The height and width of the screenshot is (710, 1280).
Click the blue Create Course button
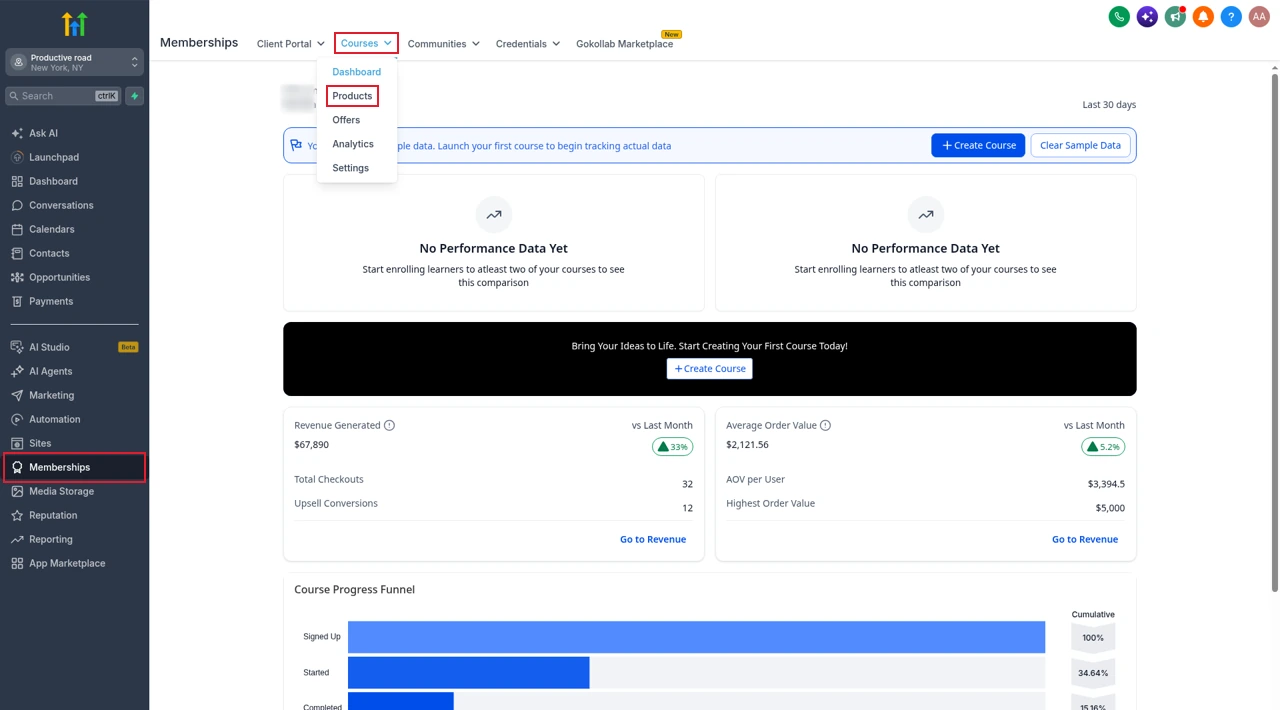point(978,145)
